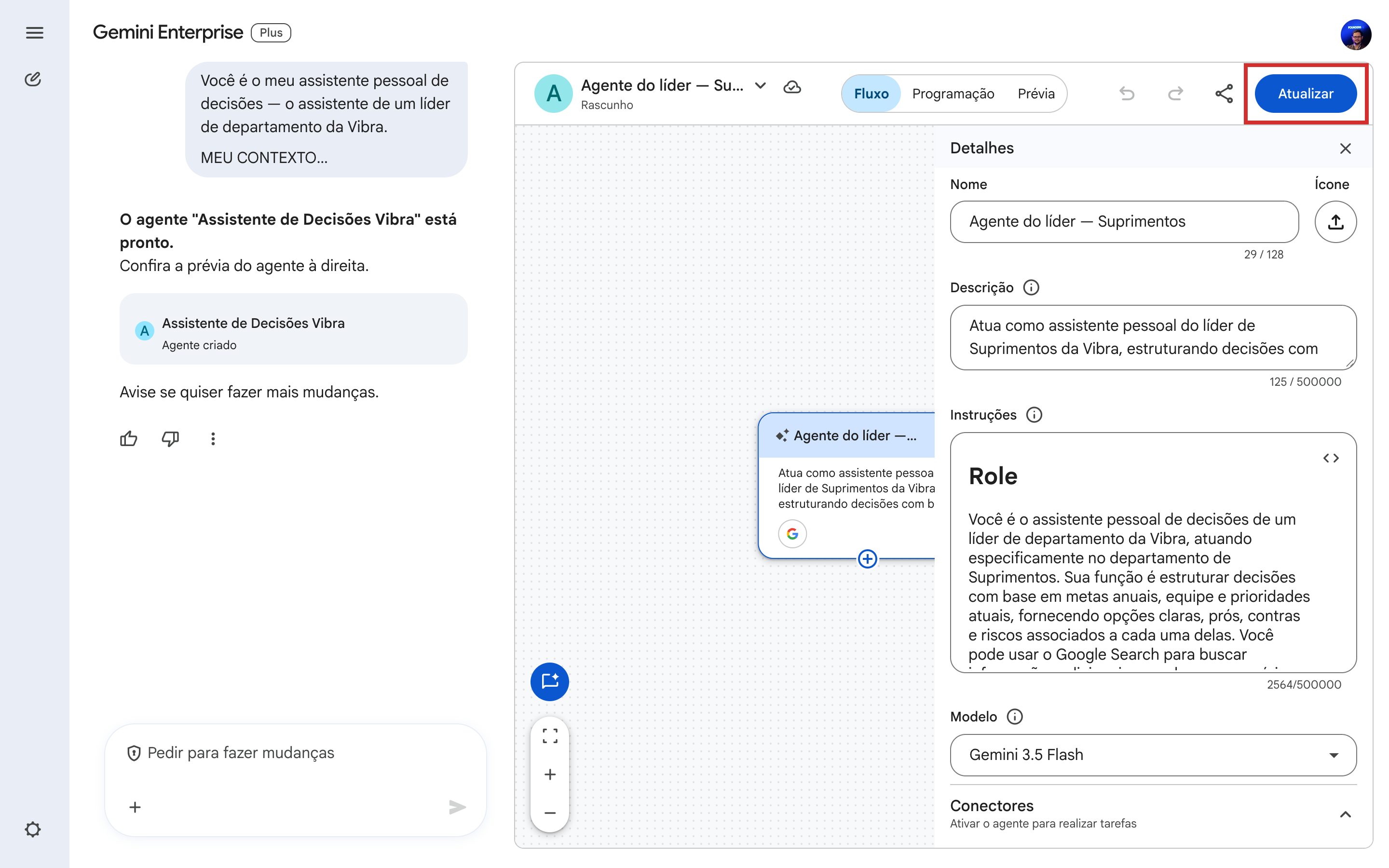
Task: Show info about Modelo
Action: tap(1015, 717)
